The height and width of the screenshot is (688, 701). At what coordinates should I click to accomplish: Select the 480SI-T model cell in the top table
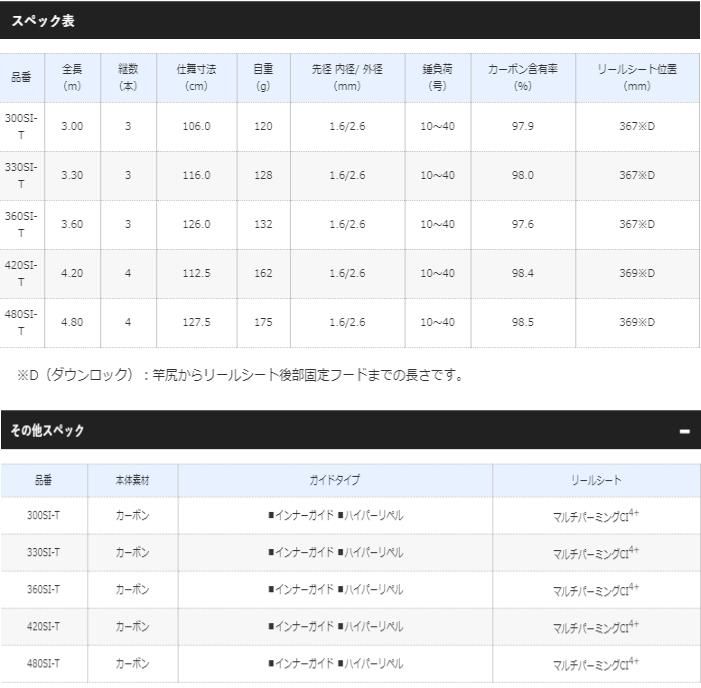click(x=21, y=322)
